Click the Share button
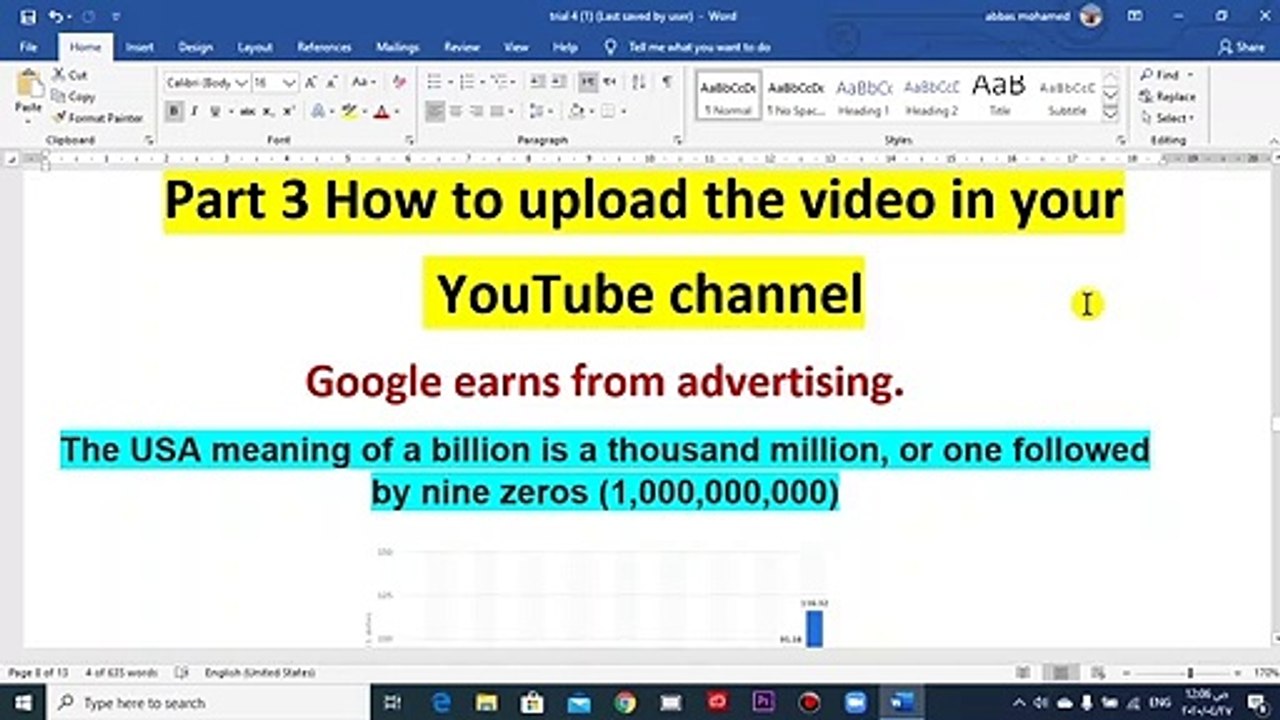 click(1241, 47)
